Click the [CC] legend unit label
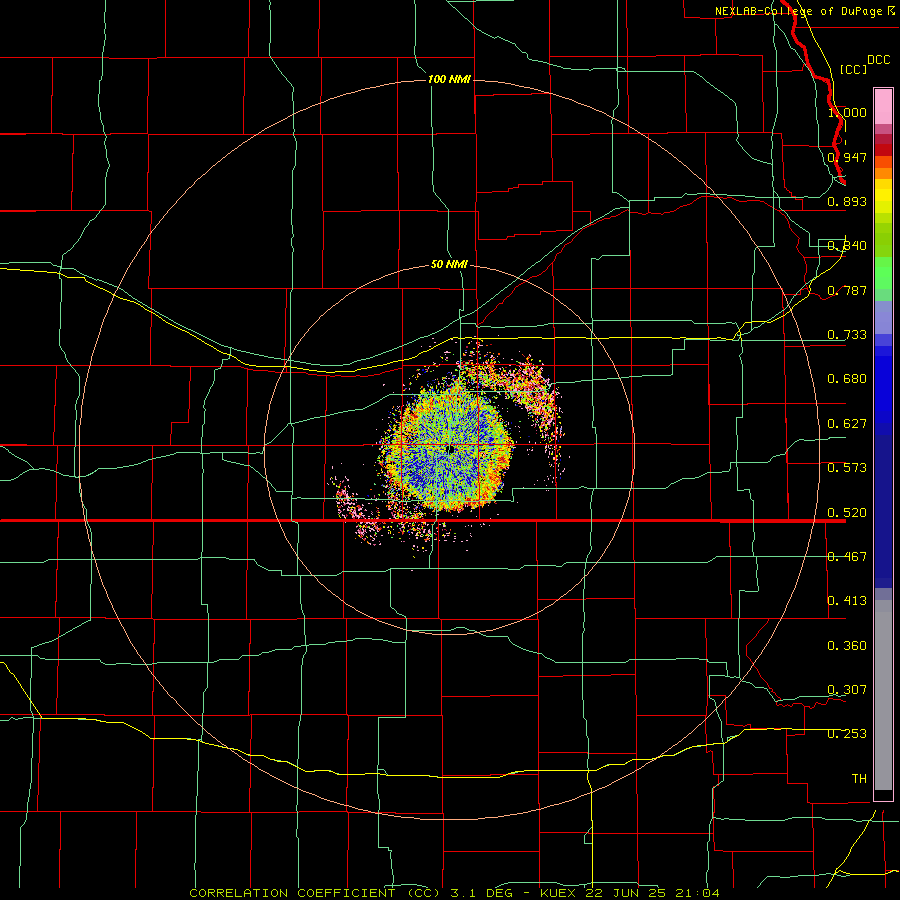Image resolution: width=900 pixels, height=900 pixels. pyautogui.click(x=854, y=69)
